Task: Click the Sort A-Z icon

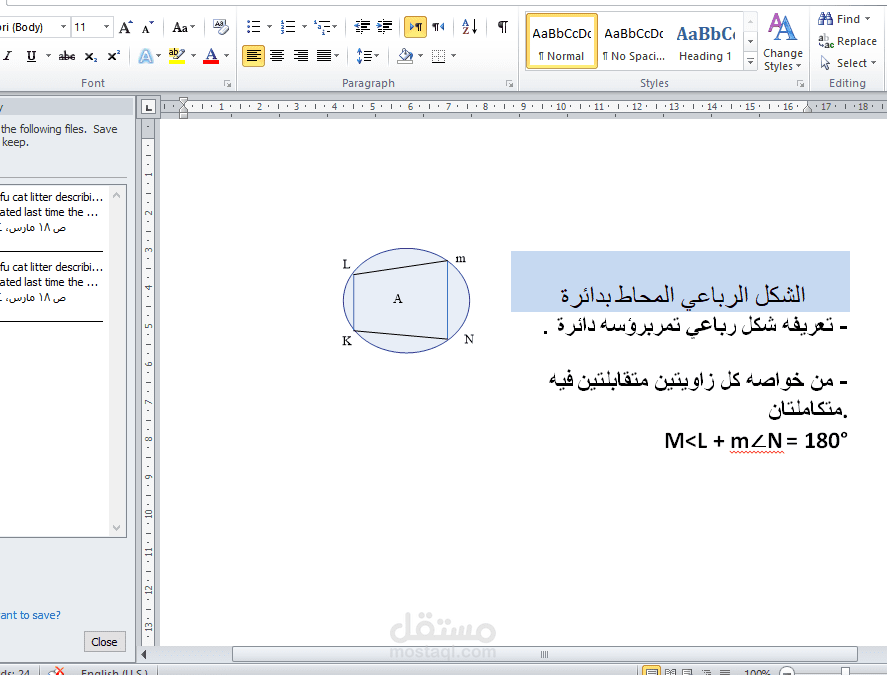Action: [x=470, y=27]
